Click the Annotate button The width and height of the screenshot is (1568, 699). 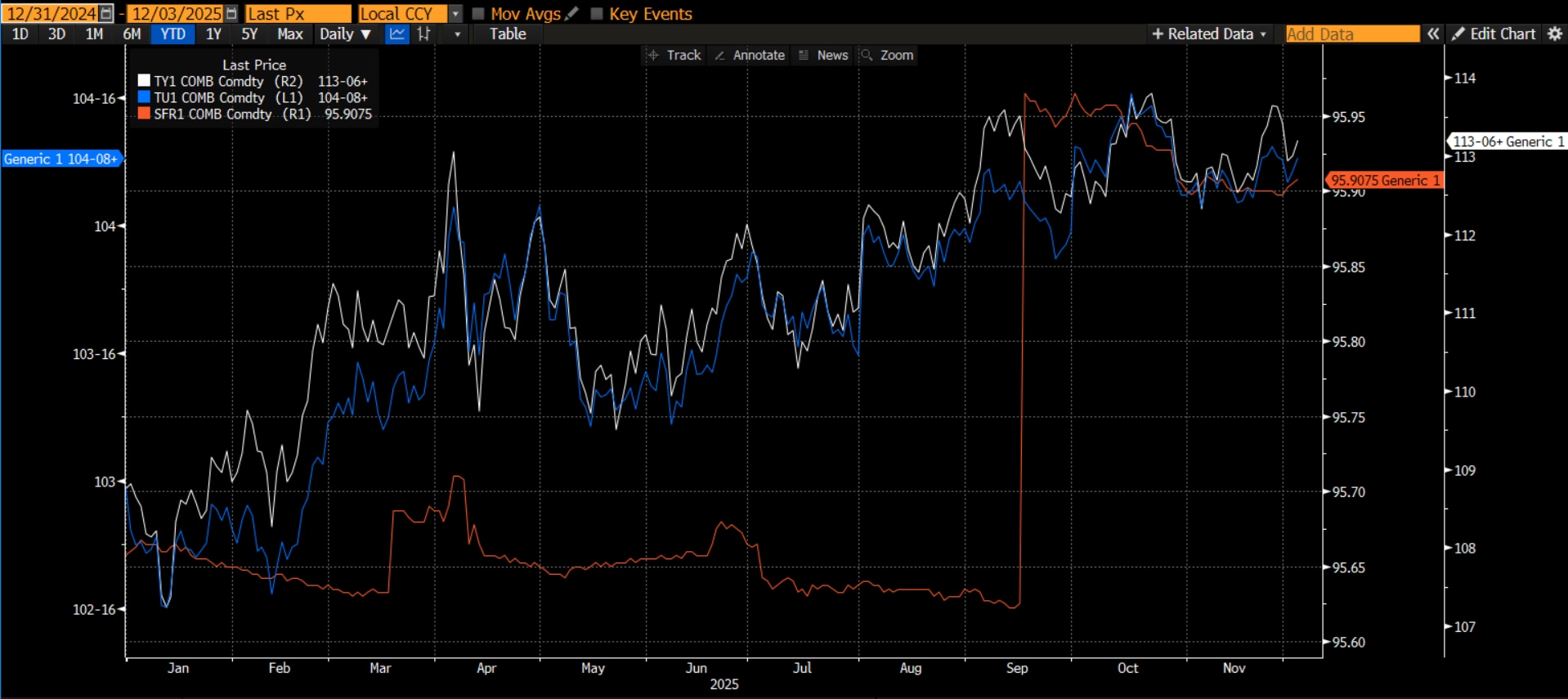750,56
